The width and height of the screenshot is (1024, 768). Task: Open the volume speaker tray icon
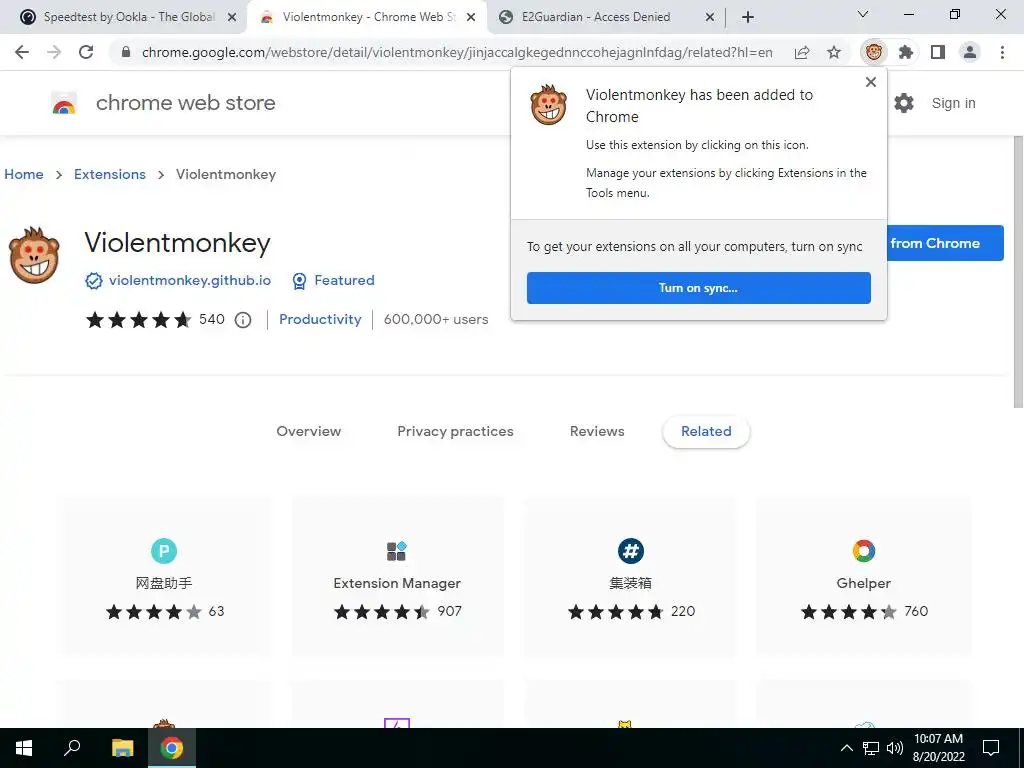pyautogui.click(x=894, y=748)
